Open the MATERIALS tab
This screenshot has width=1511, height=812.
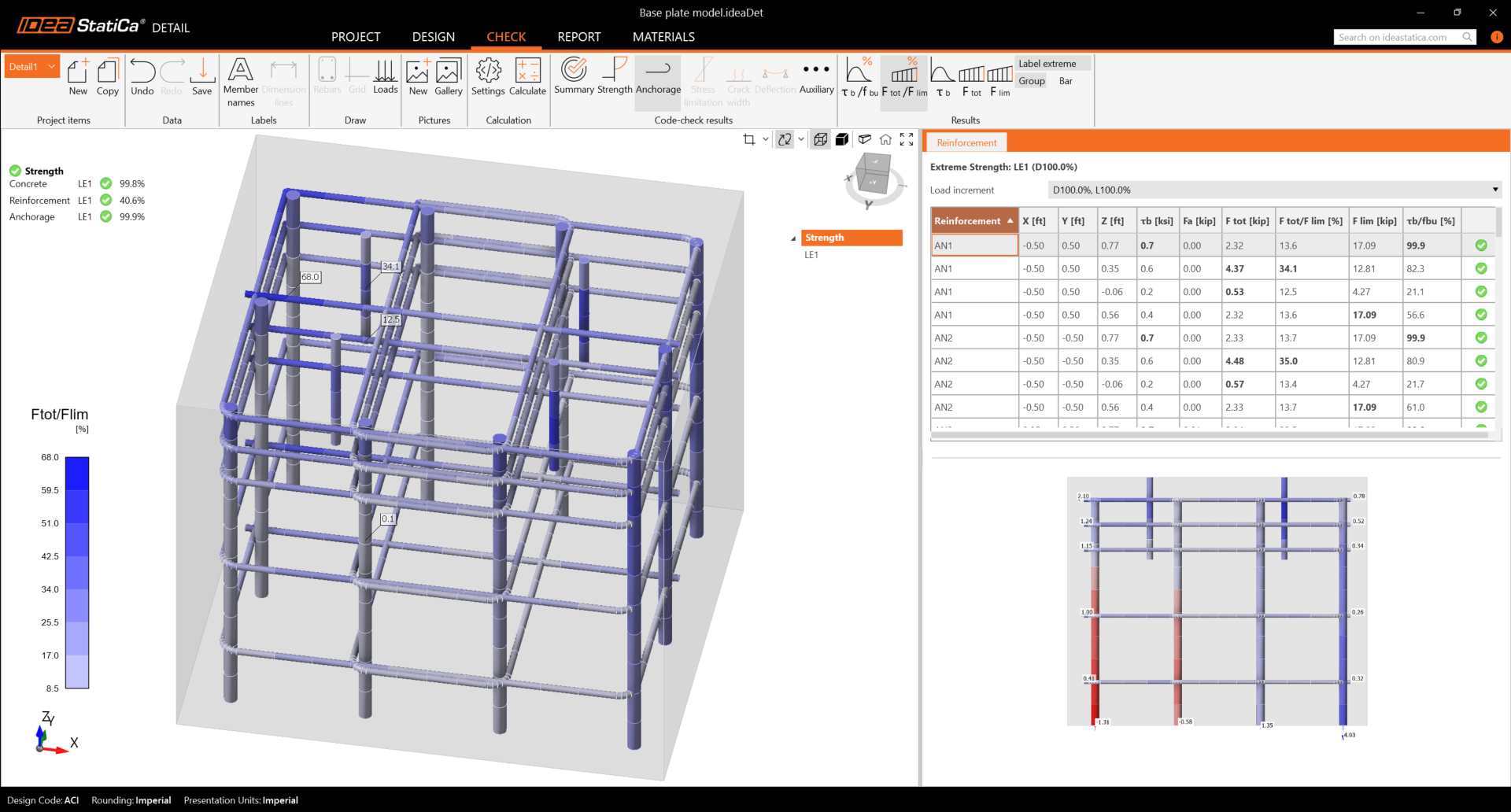coord(663,37)
